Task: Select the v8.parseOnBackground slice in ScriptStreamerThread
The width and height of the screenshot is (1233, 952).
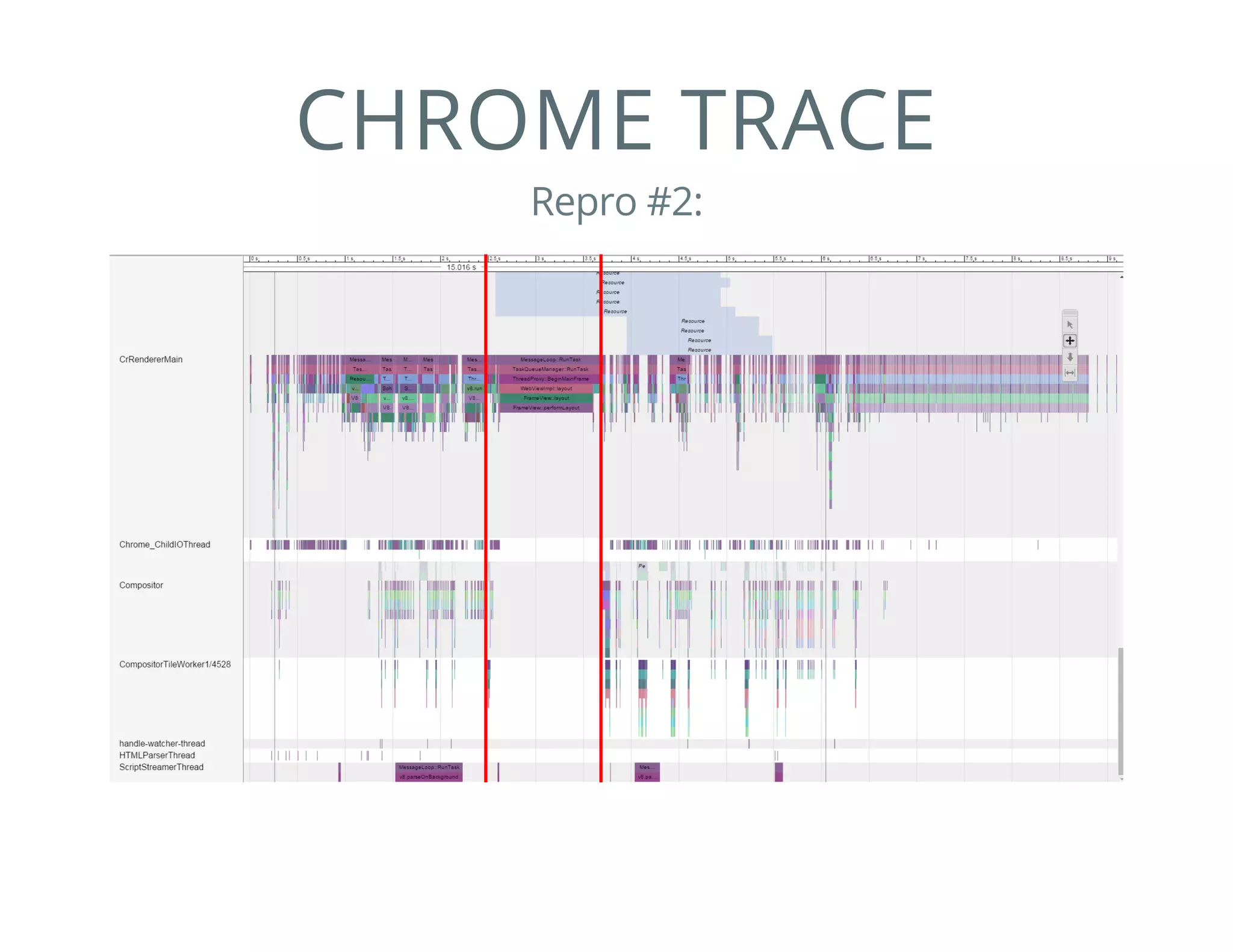Action: pos(429,777)
